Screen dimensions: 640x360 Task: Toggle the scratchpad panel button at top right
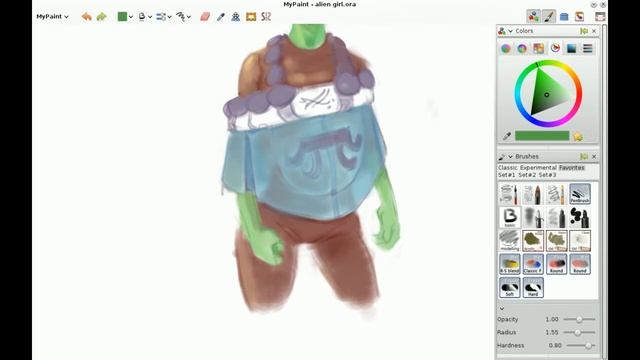[579, 16]
